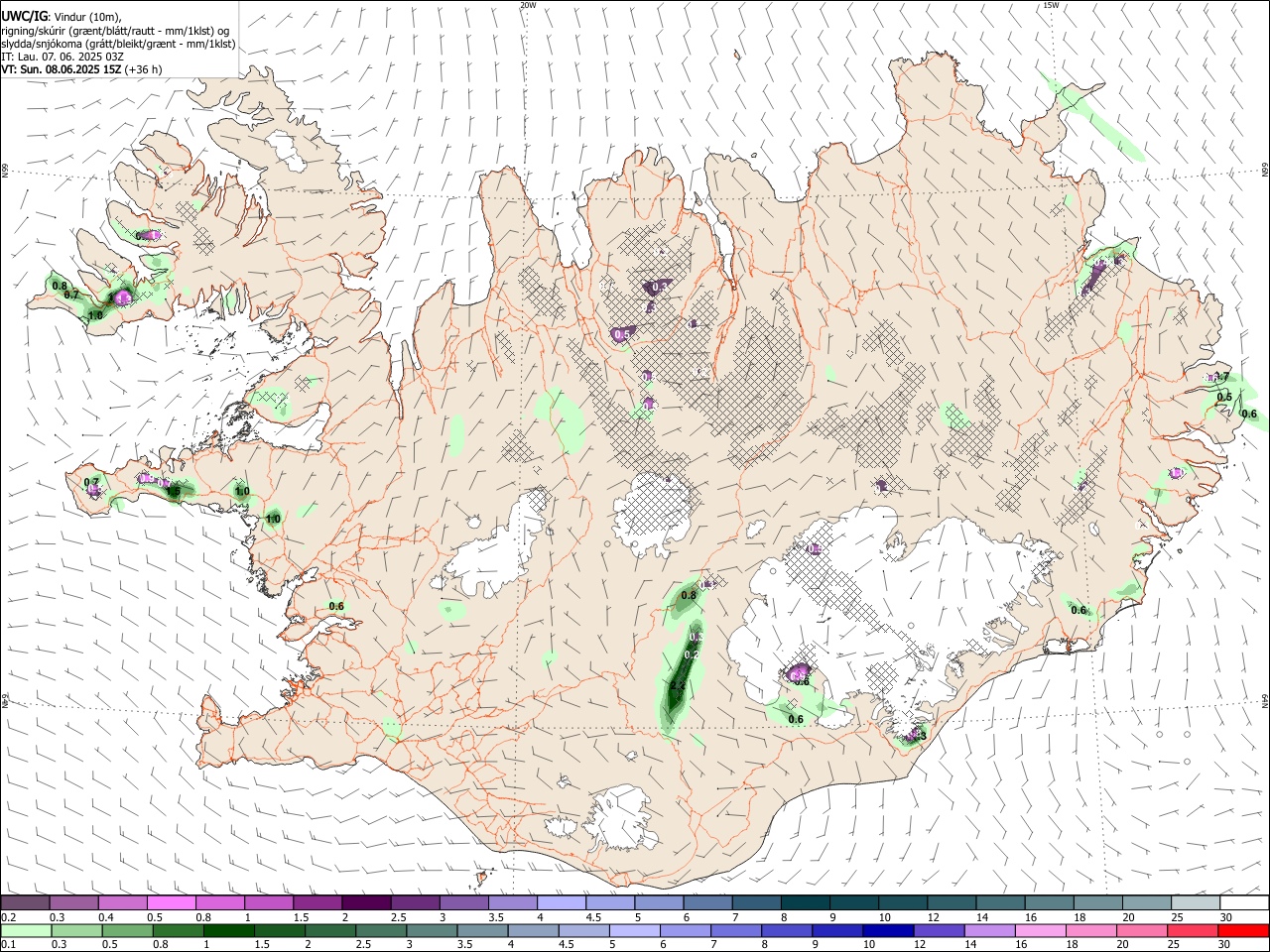Click the '15W' longitude label
Image resolution: width=1270 pixels, height=952 pixels.
1051,5
